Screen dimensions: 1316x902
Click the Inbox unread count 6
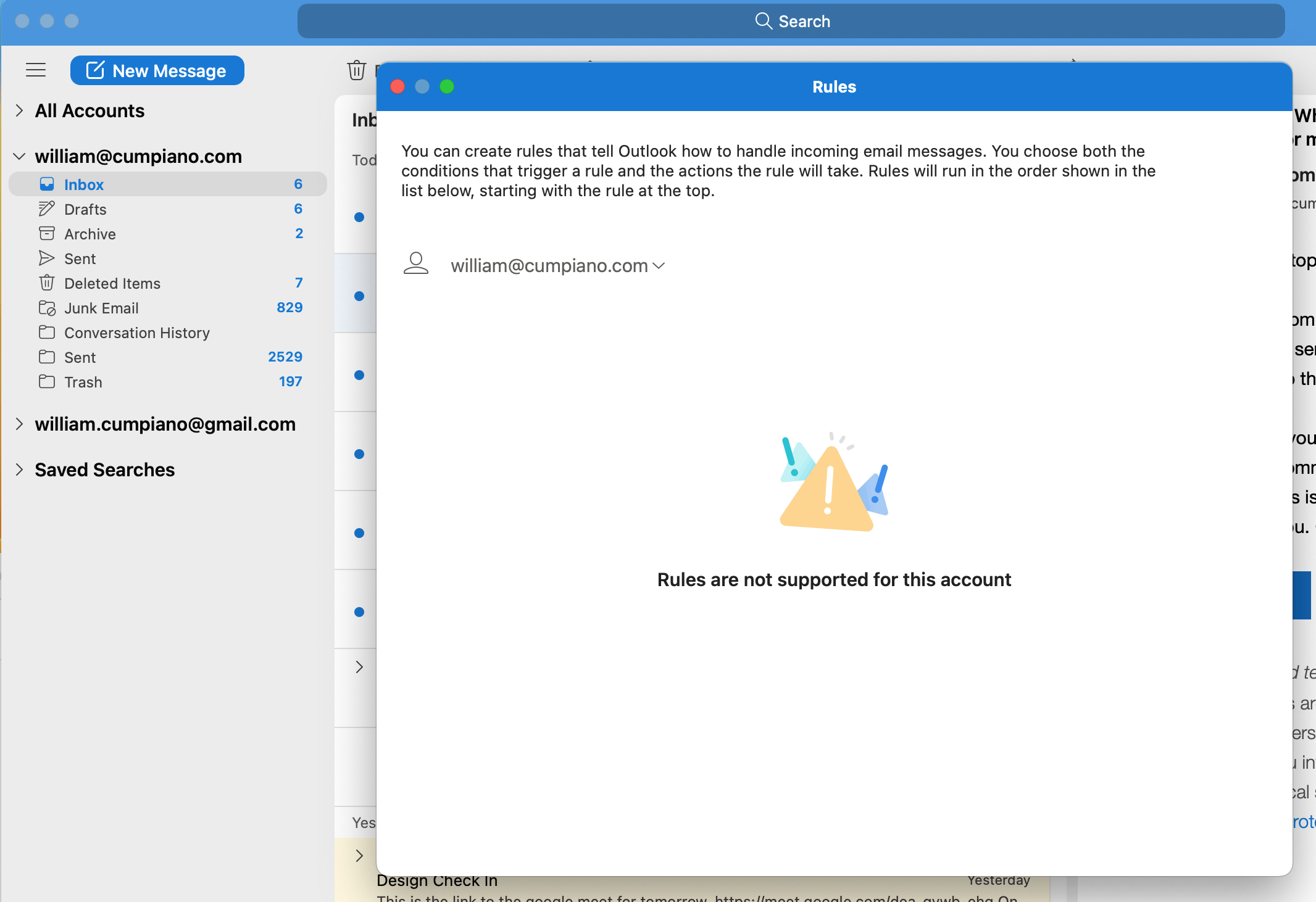coord(298,184)
